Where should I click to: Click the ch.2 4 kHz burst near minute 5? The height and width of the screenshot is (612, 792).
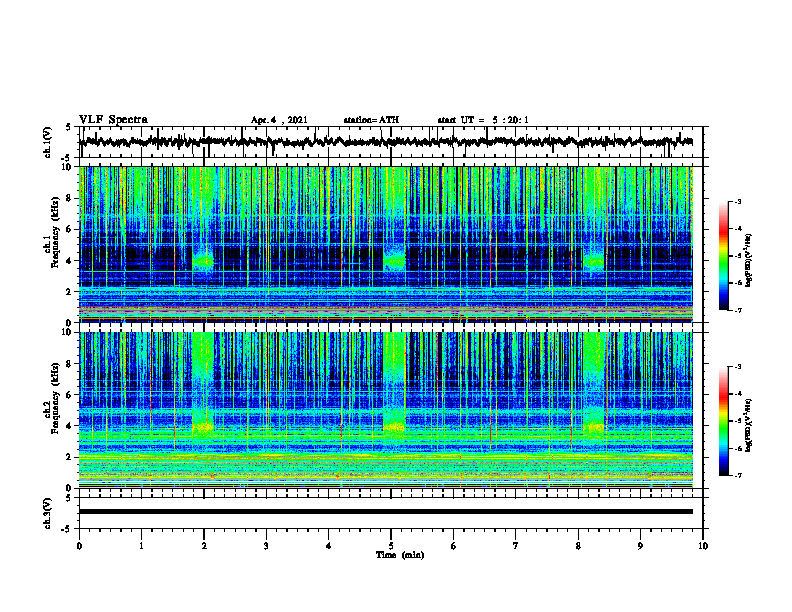[x=394, y=427]
